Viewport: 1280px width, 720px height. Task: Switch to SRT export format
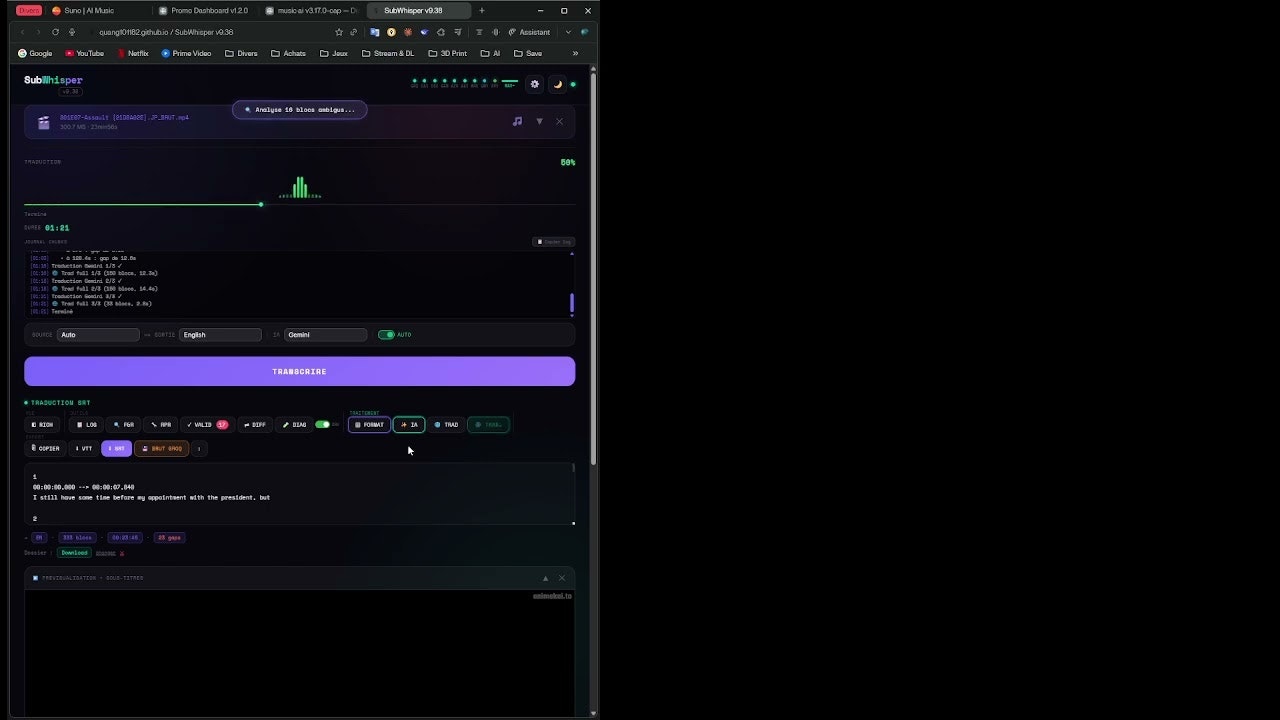pos(117,448)
